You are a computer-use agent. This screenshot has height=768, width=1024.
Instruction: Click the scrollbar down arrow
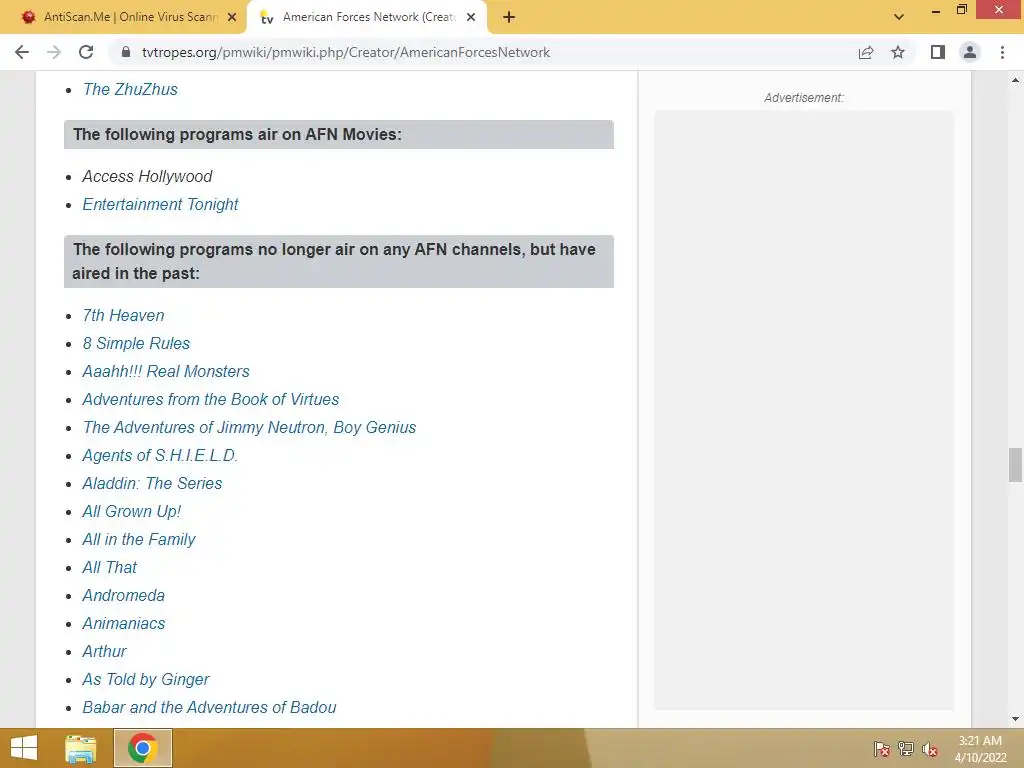(1015, 719)
